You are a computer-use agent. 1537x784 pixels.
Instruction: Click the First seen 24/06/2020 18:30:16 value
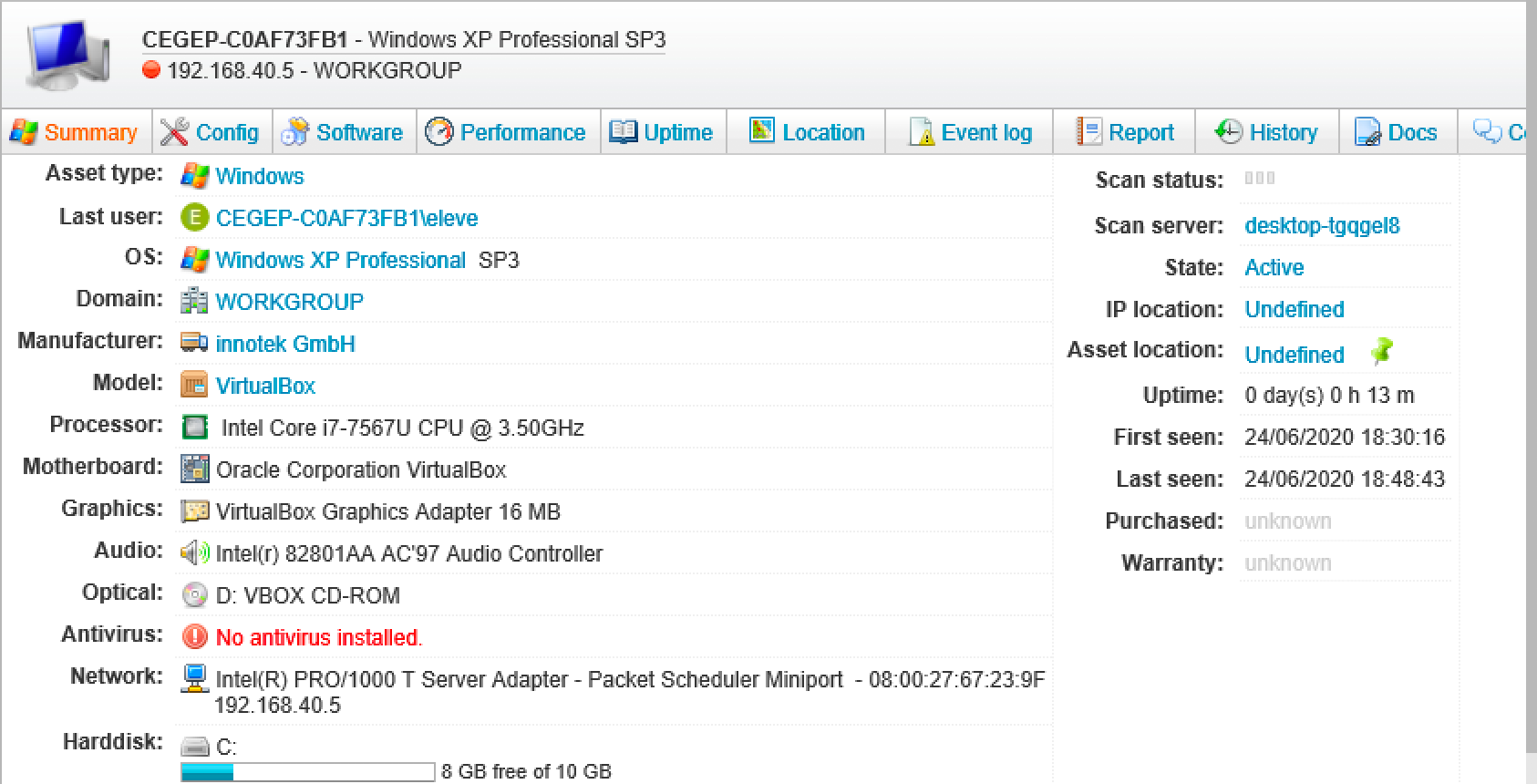[x=1345, y=437]
